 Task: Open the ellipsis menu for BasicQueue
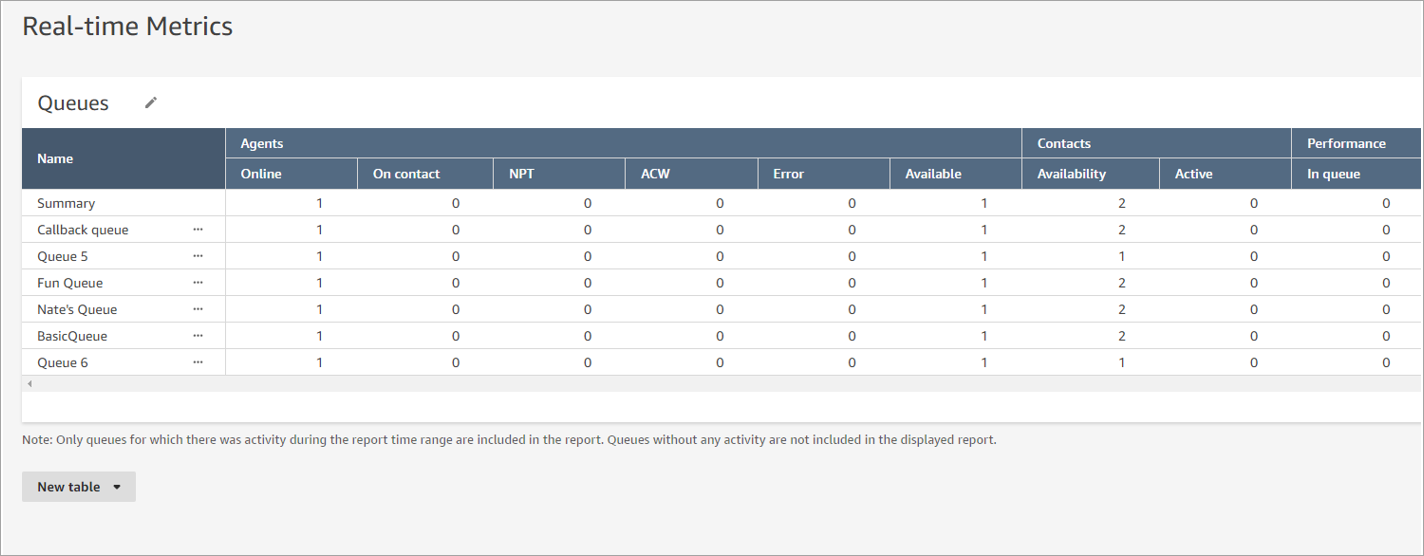click(x=198, y=336)
